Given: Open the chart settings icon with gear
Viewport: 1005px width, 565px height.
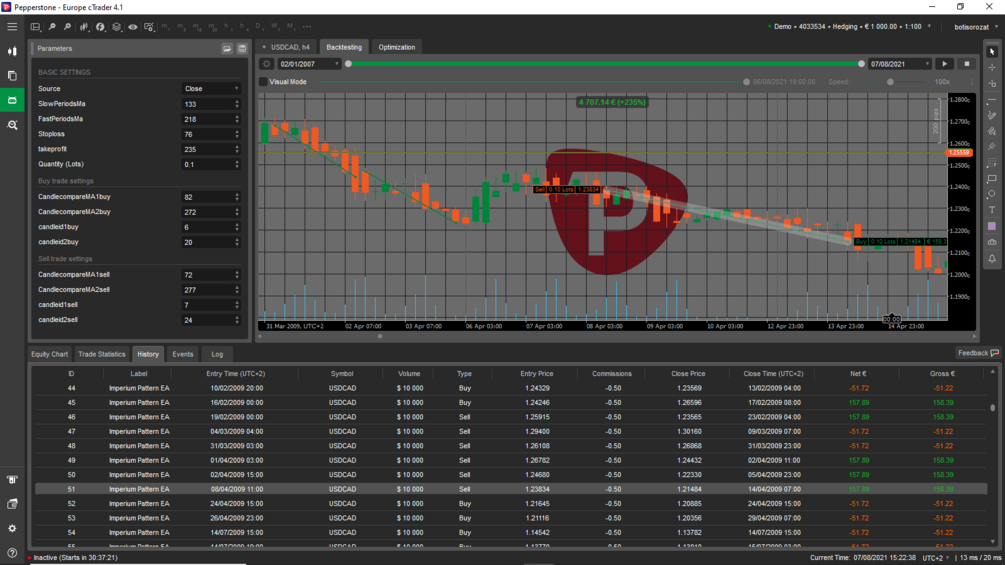Looking at the screenshot, I should 149,27.
